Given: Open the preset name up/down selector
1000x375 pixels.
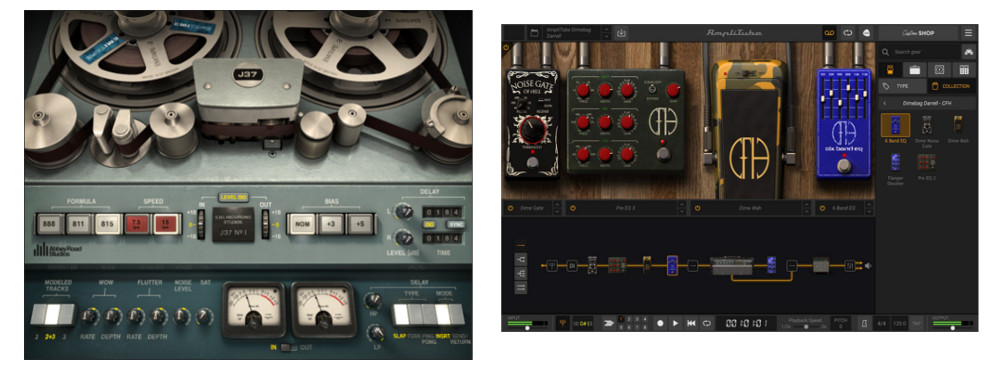Looking at the screenshot, I should click(606, 33).
